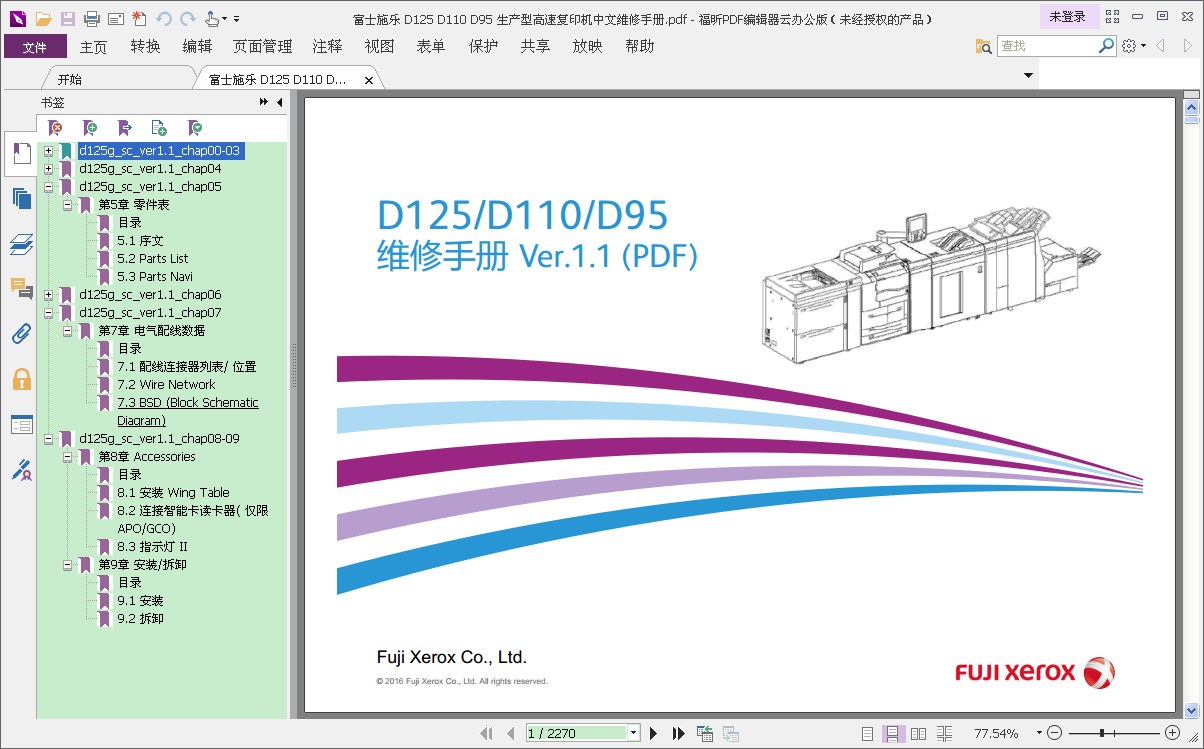Open bookmark 8.1 安装 Wing Table
The height and width of the screenshot is (749, 1204).
[173, 493]
